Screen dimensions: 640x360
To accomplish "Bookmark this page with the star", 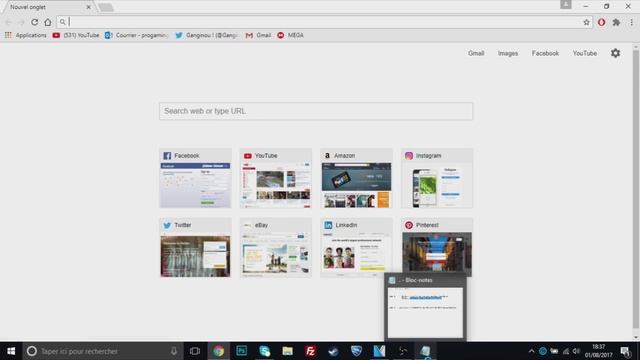I will (x=587, y=22).
